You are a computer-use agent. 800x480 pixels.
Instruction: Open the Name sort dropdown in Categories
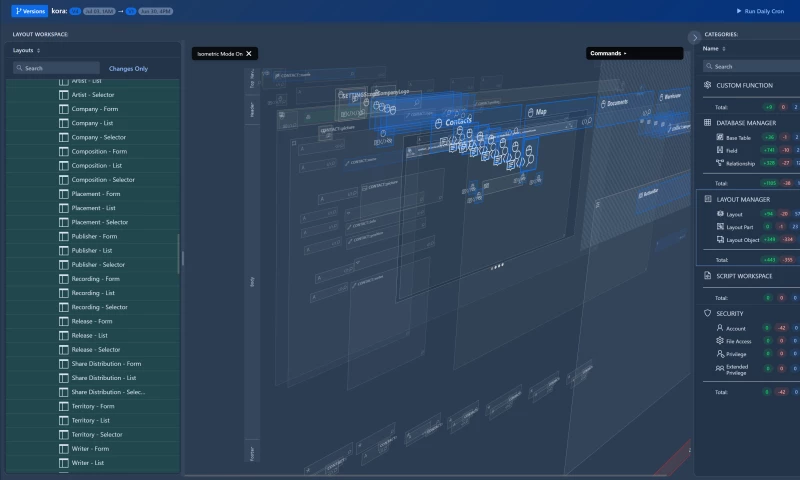pos(714,48)
